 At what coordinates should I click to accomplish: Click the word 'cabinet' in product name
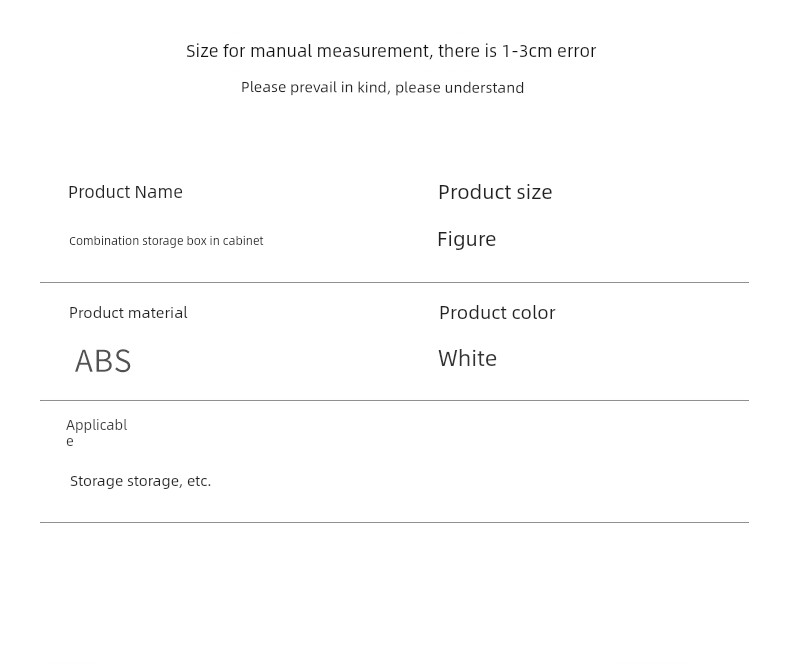243,241
